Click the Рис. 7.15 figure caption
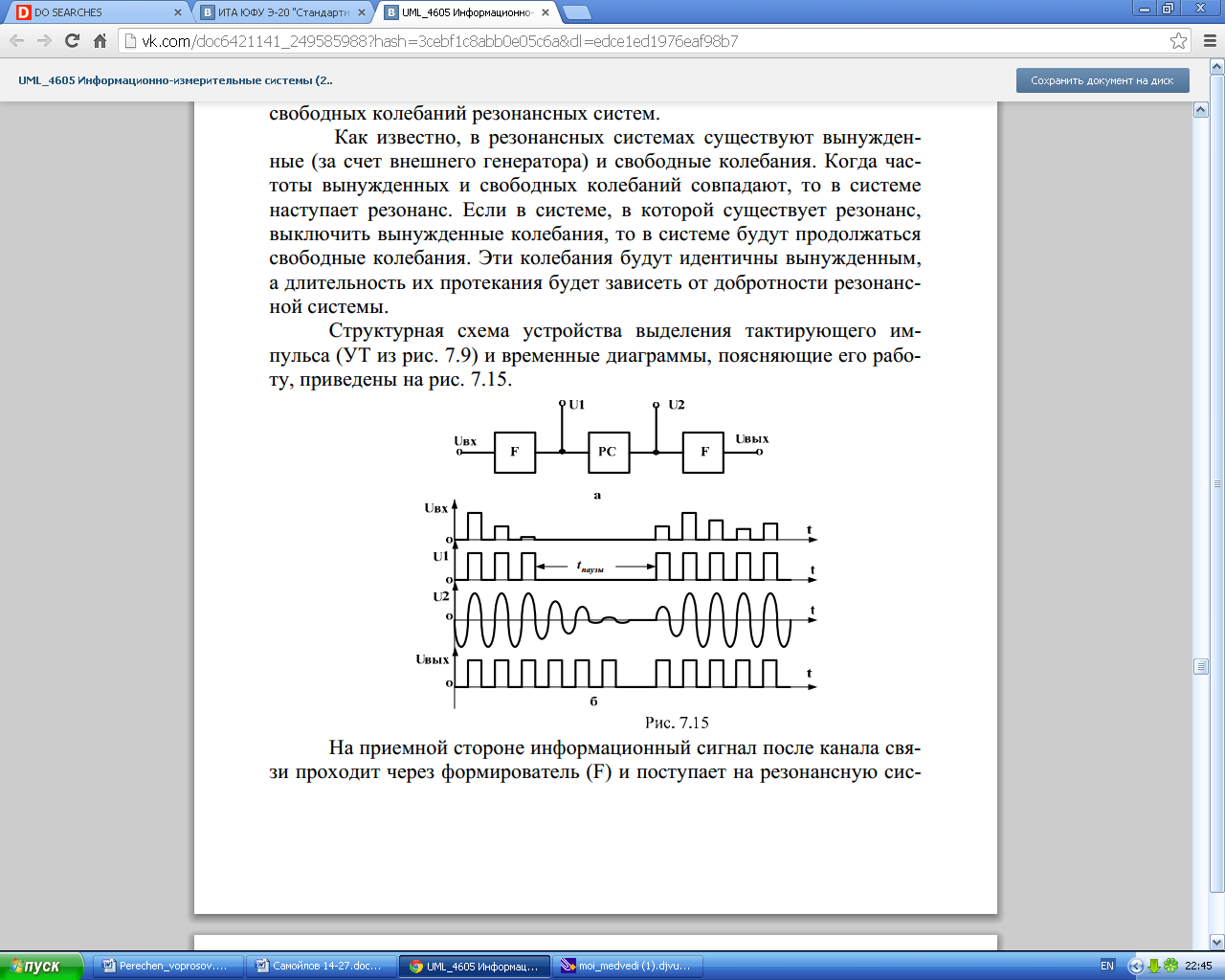 tap(677, 723)
